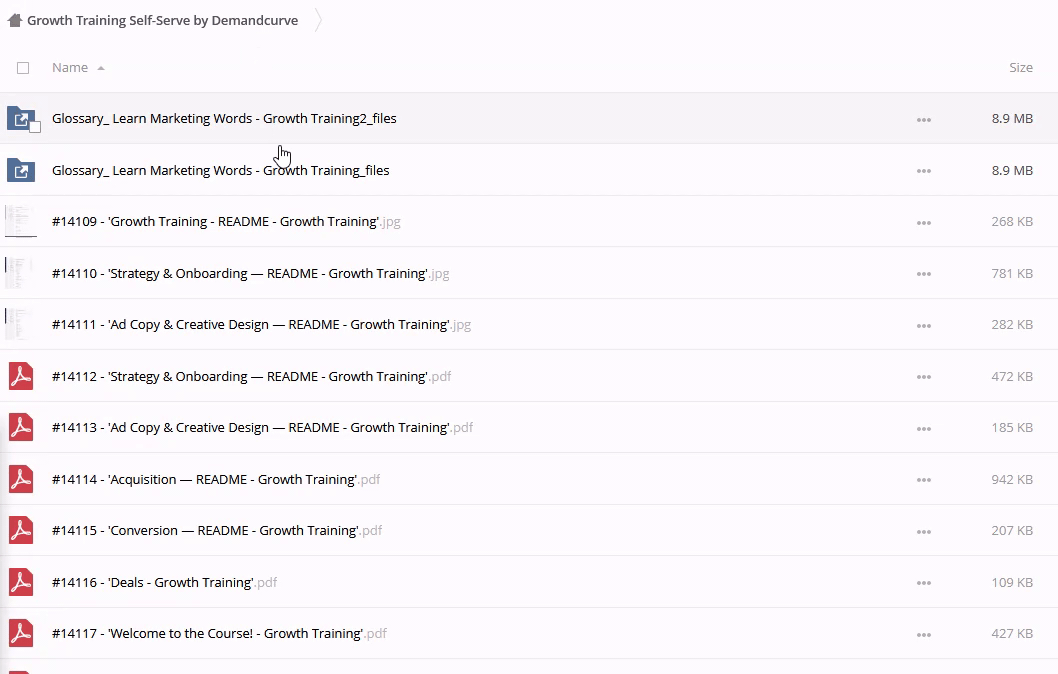Click the PDF icon for #14114 Acquisition README
This screenshot has width=1058, height=674.
21,480
